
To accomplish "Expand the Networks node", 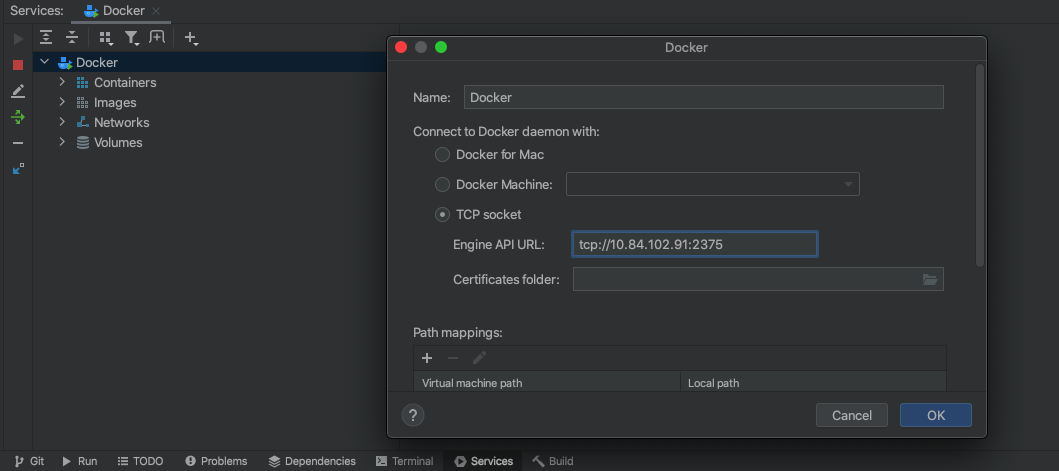I will pos(62,122).
